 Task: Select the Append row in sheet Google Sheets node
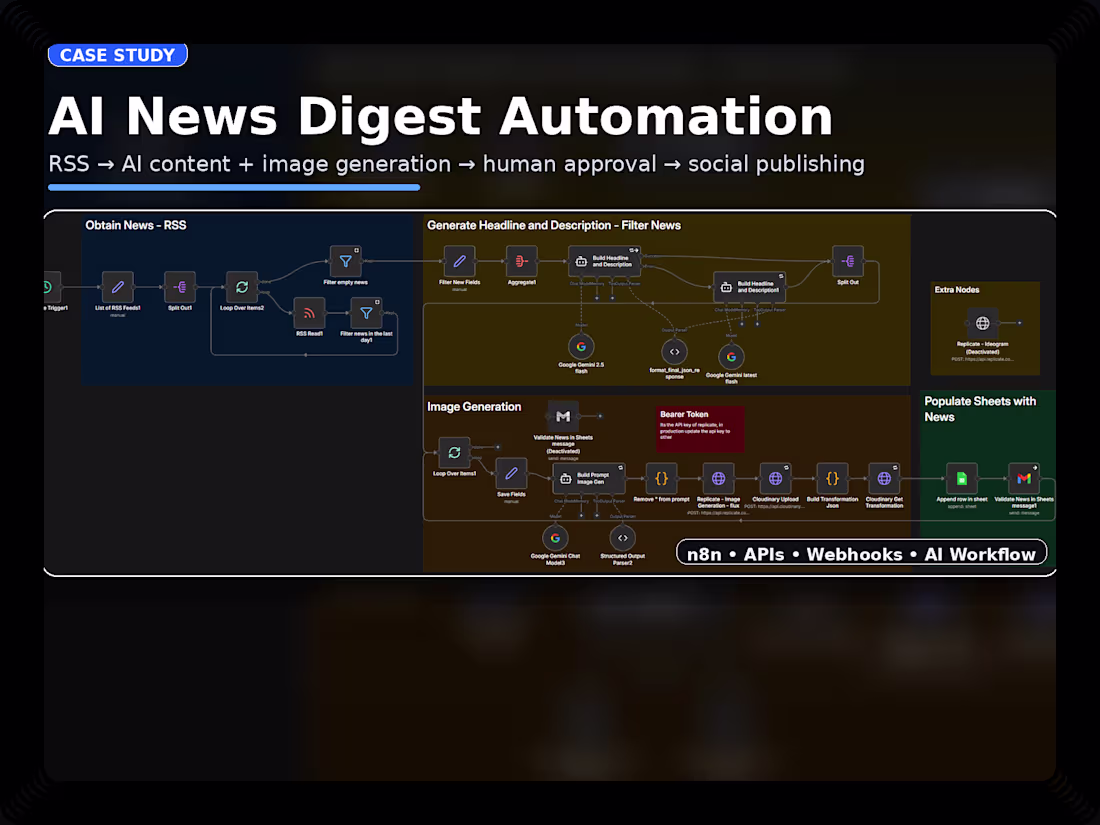tap(961, 480)
